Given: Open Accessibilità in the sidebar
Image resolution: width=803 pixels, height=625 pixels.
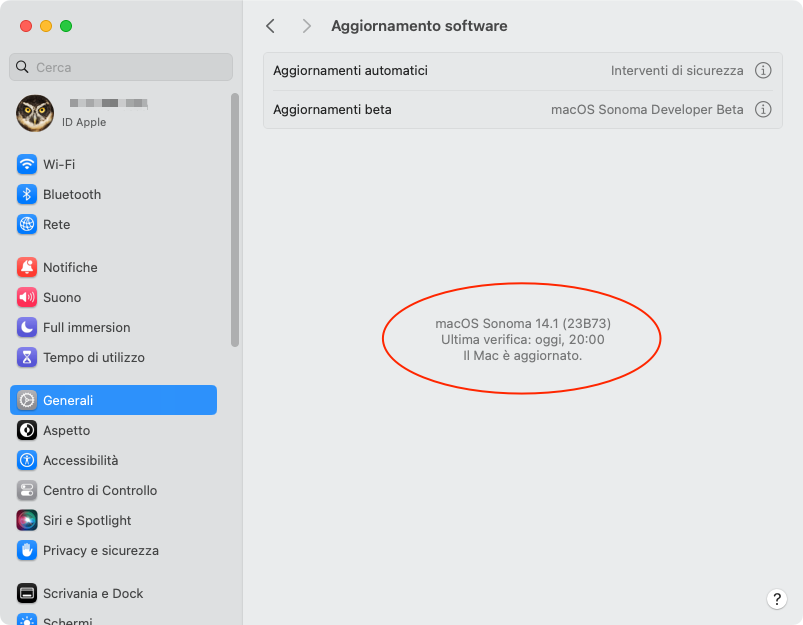Looking at the screenshot, I should (x=80, y=460).
